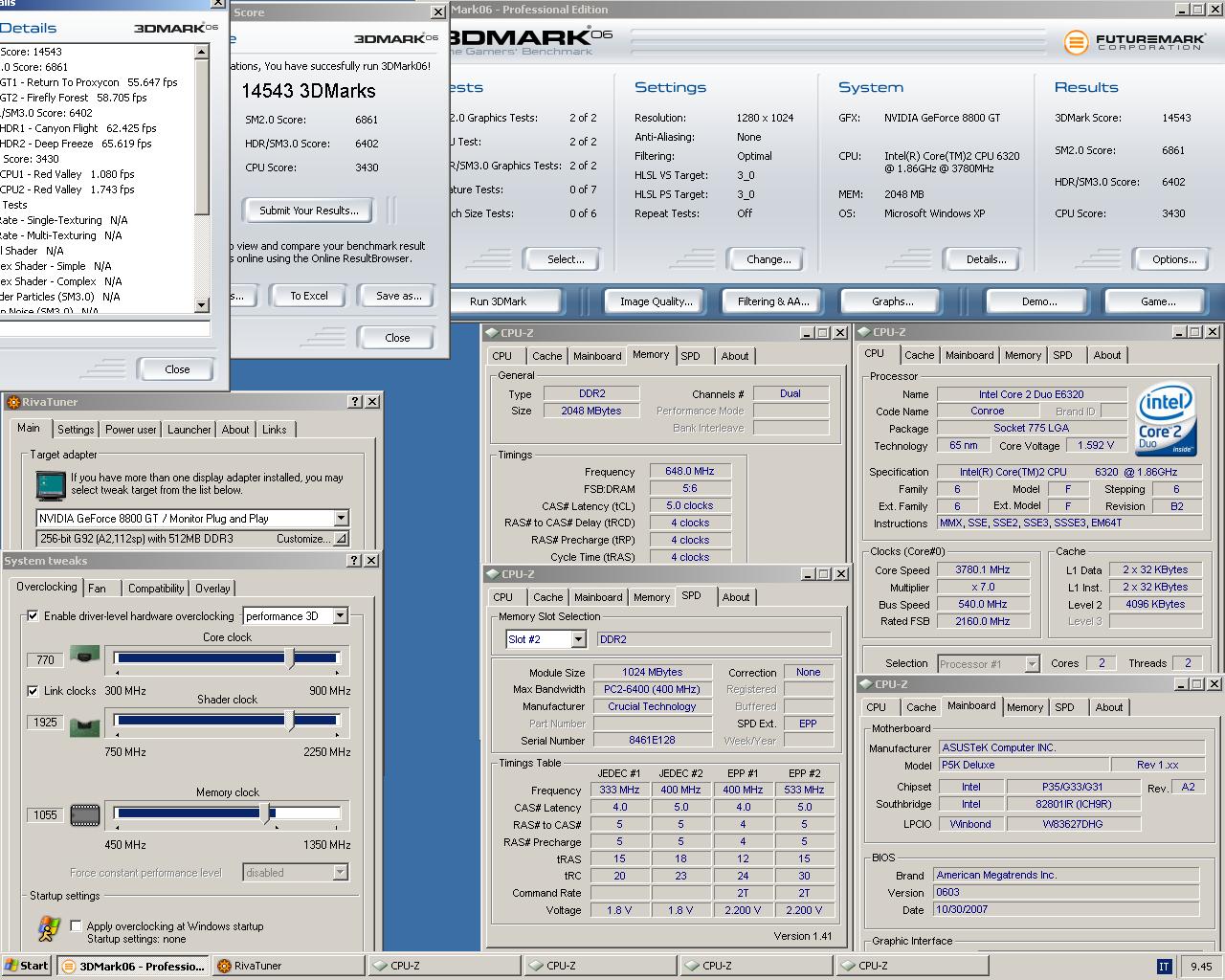Screen dimensions: 1225x980
Task: Click the IT language indicator in system tray
Action: [x=1164, y=967]
